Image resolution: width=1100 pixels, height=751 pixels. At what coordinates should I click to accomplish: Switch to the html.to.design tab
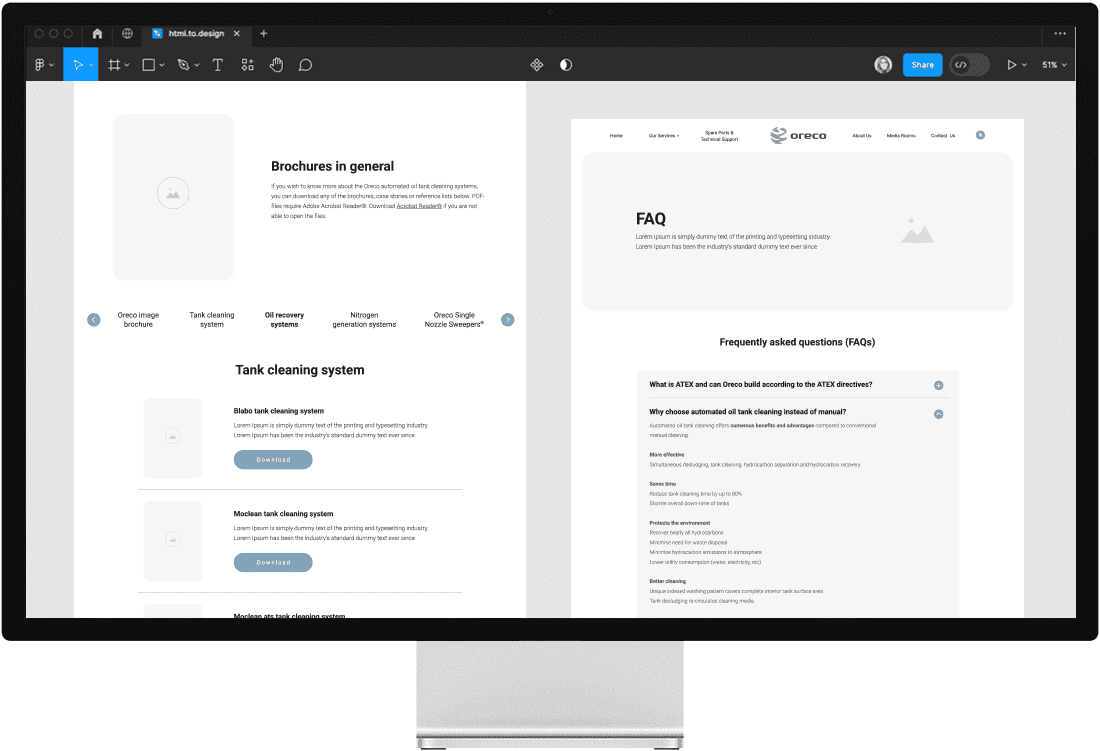(195, 33)
